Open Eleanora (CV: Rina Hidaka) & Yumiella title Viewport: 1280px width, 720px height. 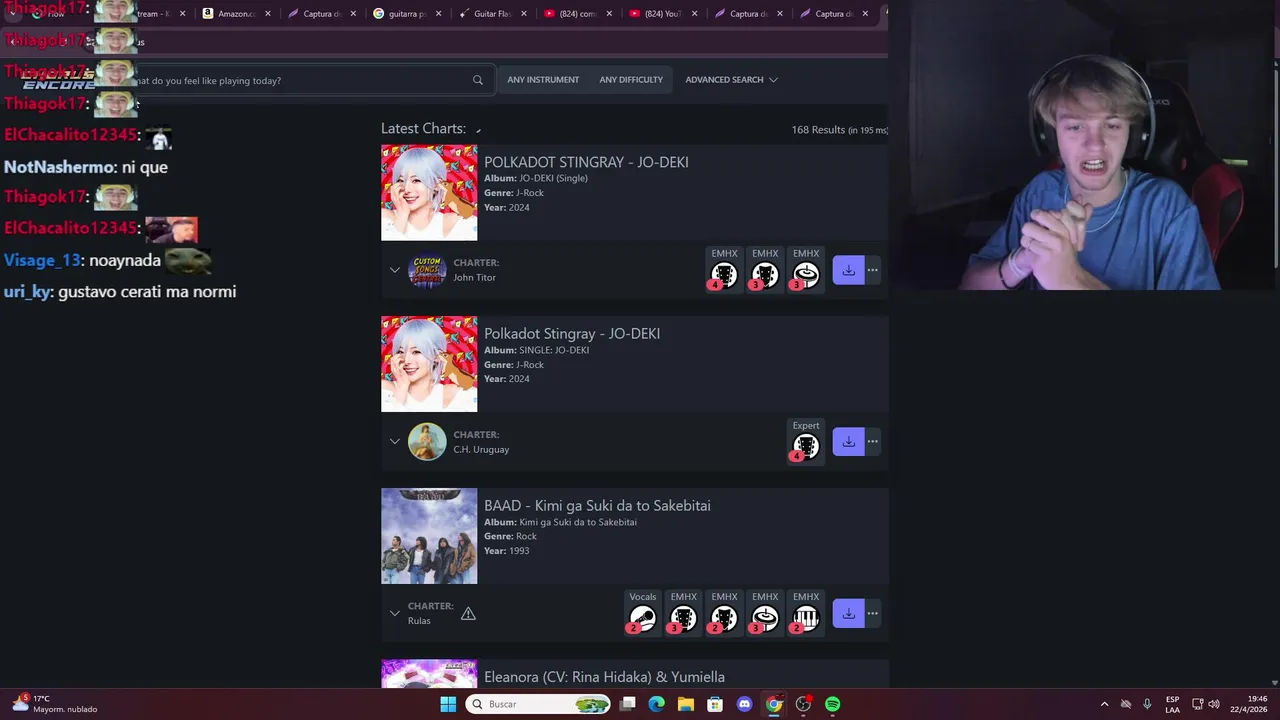[x=604, y=677]
